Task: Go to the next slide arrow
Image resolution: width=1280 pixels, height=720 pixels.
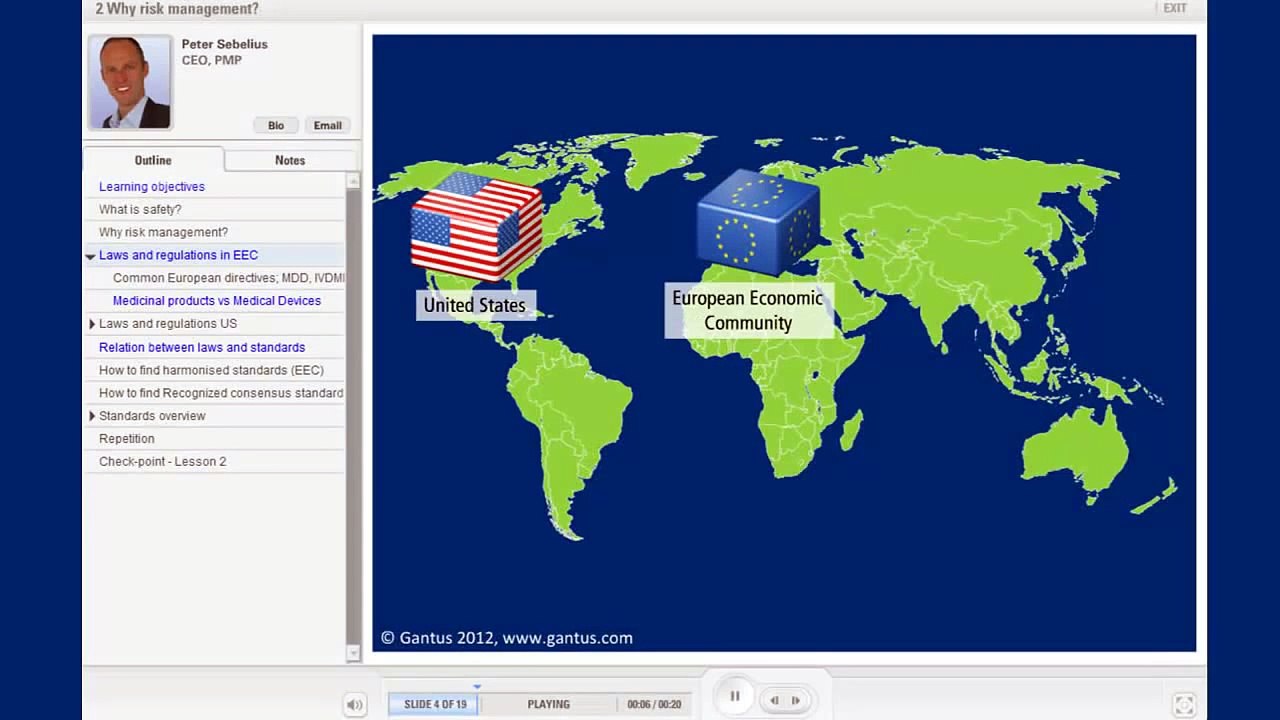Action: [796, 701]
